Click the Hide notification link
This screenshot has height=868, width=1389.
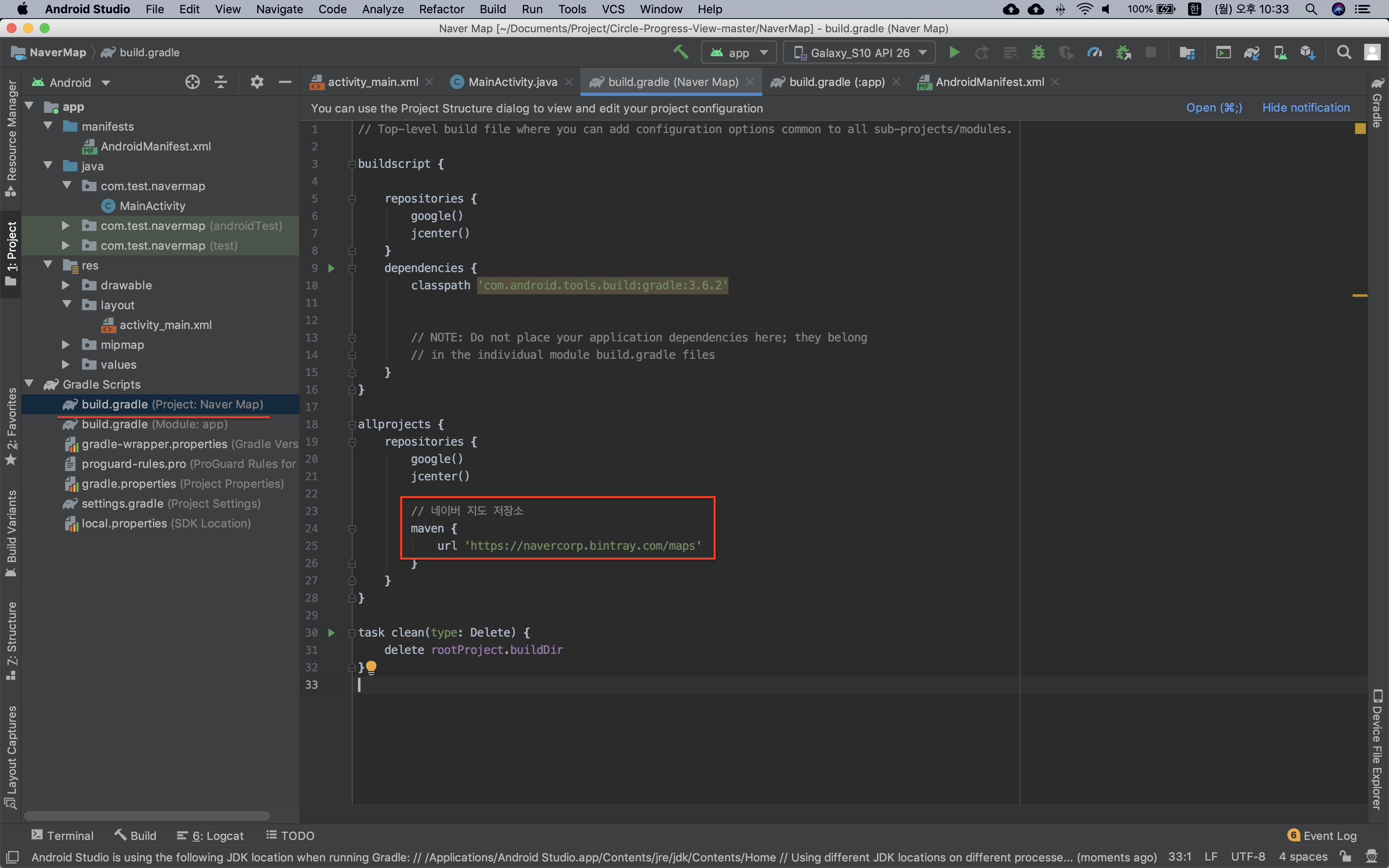(1306, 108)
